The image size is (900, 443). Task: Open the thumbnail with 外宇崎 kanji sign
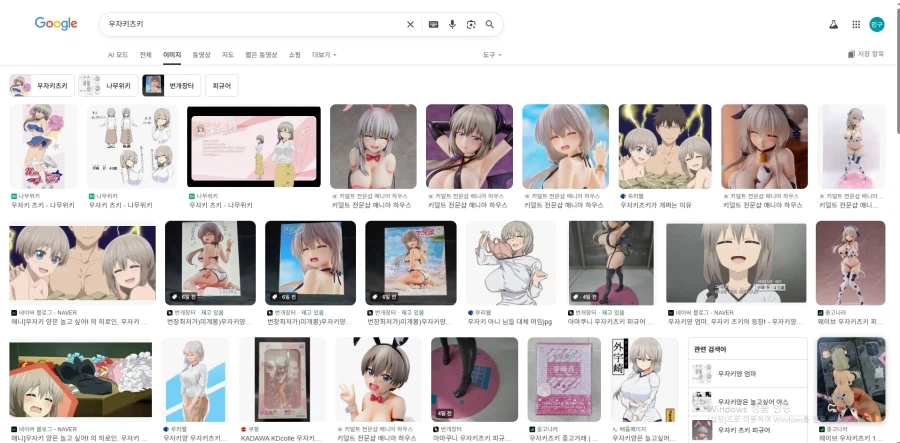pyautogui.click(x=644, y=379)
